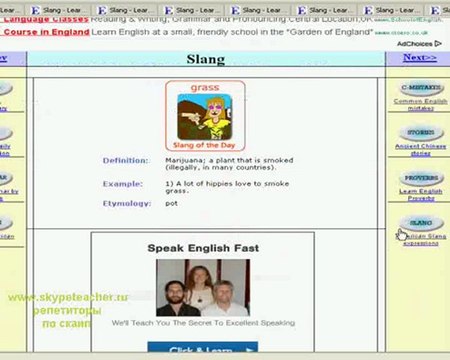450x360 pixels.
Task: Go to the Next>> slang page
Action: (x=420, y=58)
